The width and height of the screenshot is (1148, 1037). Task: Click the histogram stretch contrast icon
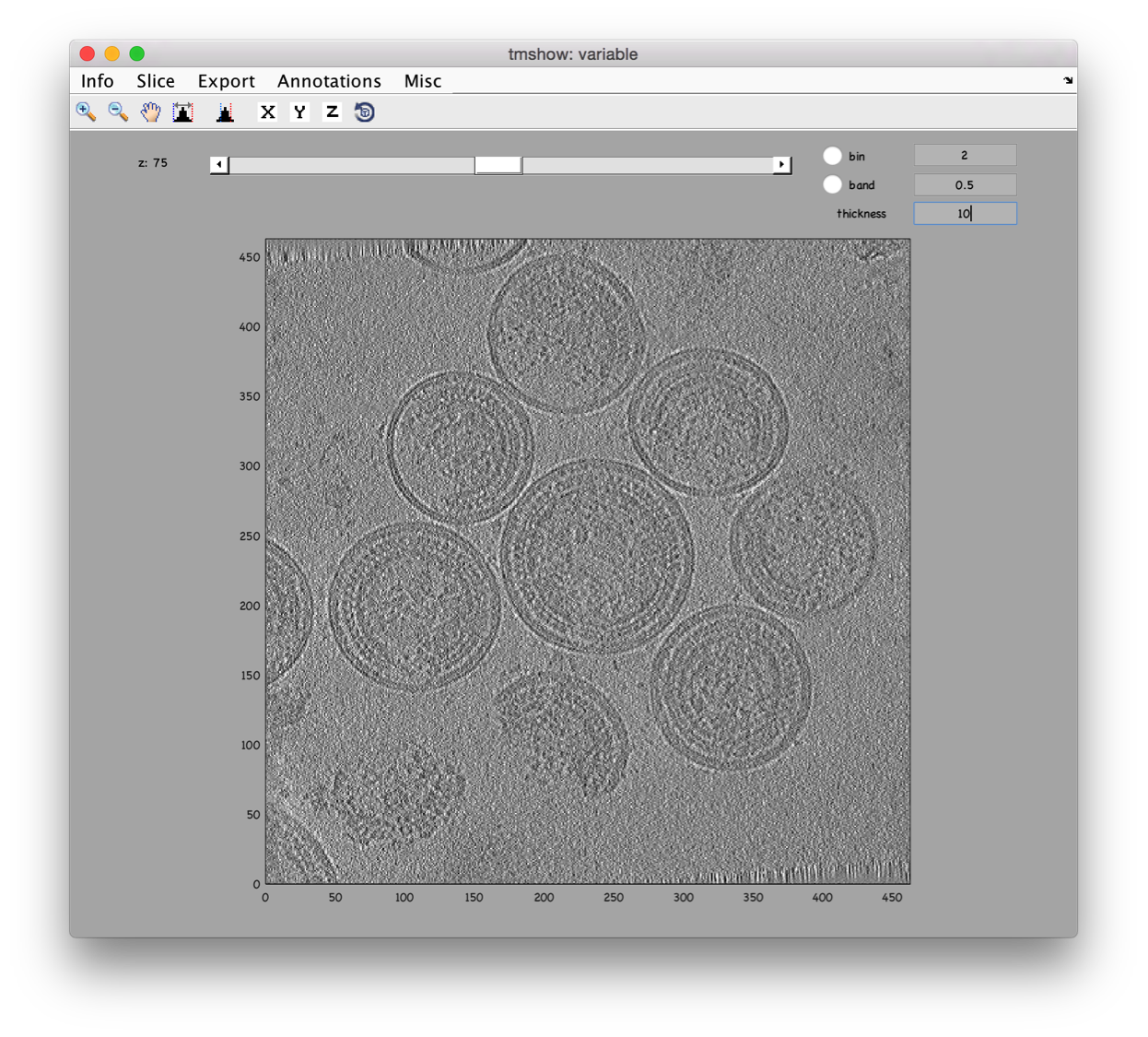pos(182,112)
